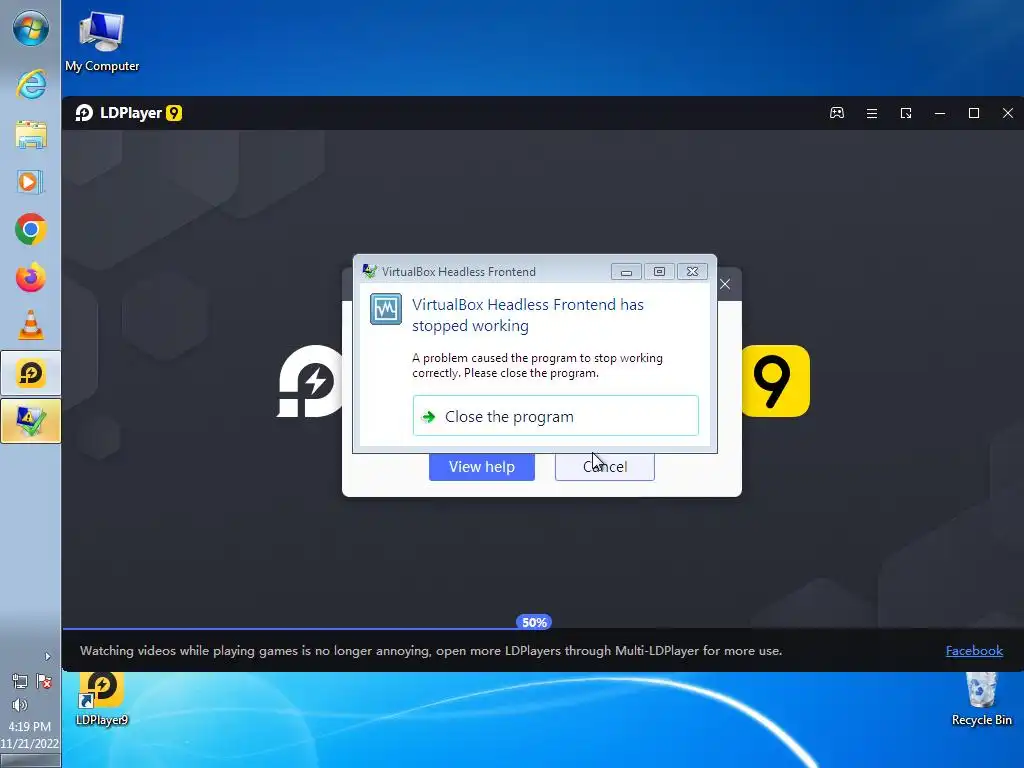
Task: Open Firefox from the taskbar
Action: click(x=31, y=278)
